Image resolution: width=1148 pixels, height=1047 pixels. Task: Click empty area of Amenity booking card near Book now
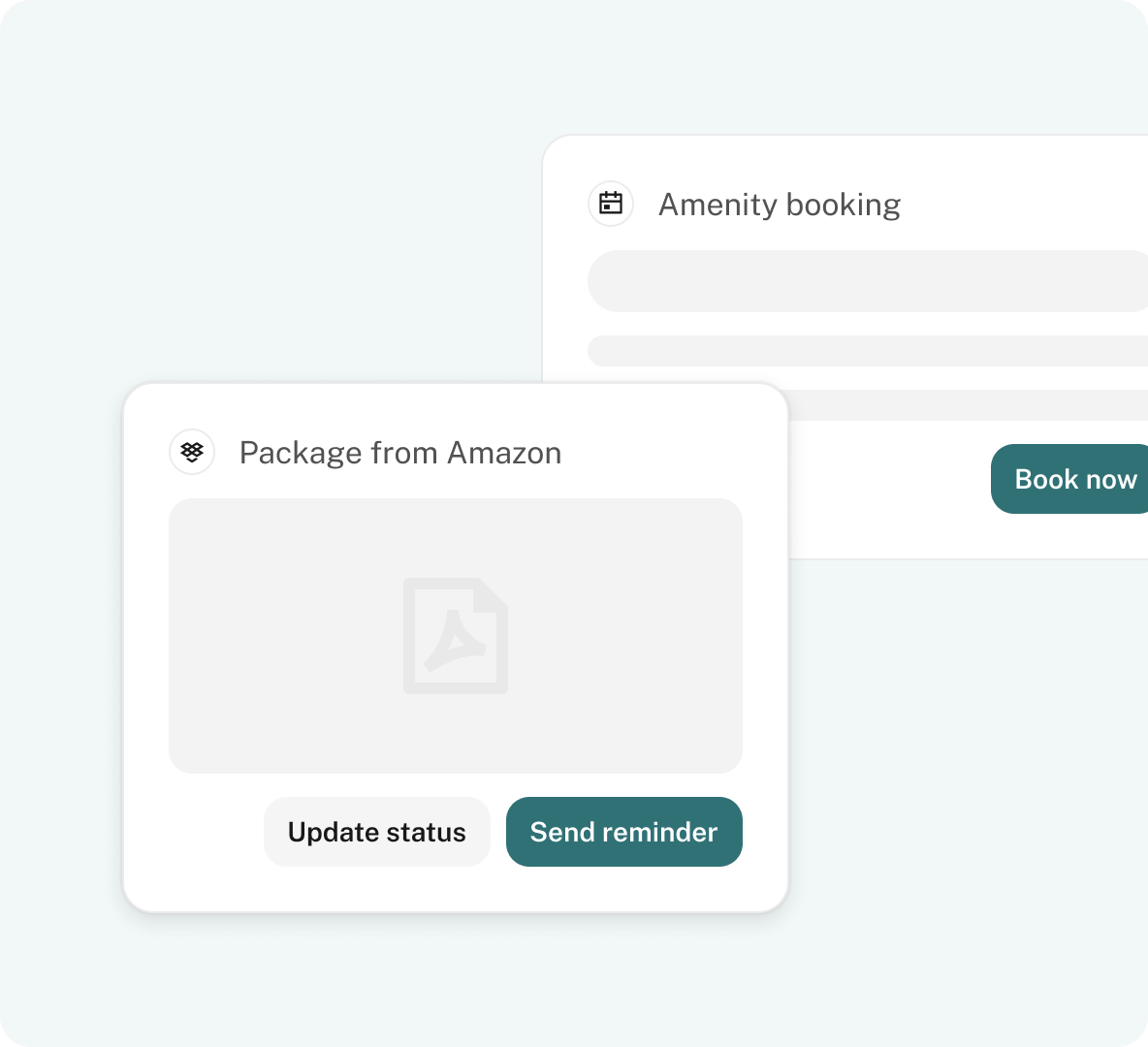(889, 491)
